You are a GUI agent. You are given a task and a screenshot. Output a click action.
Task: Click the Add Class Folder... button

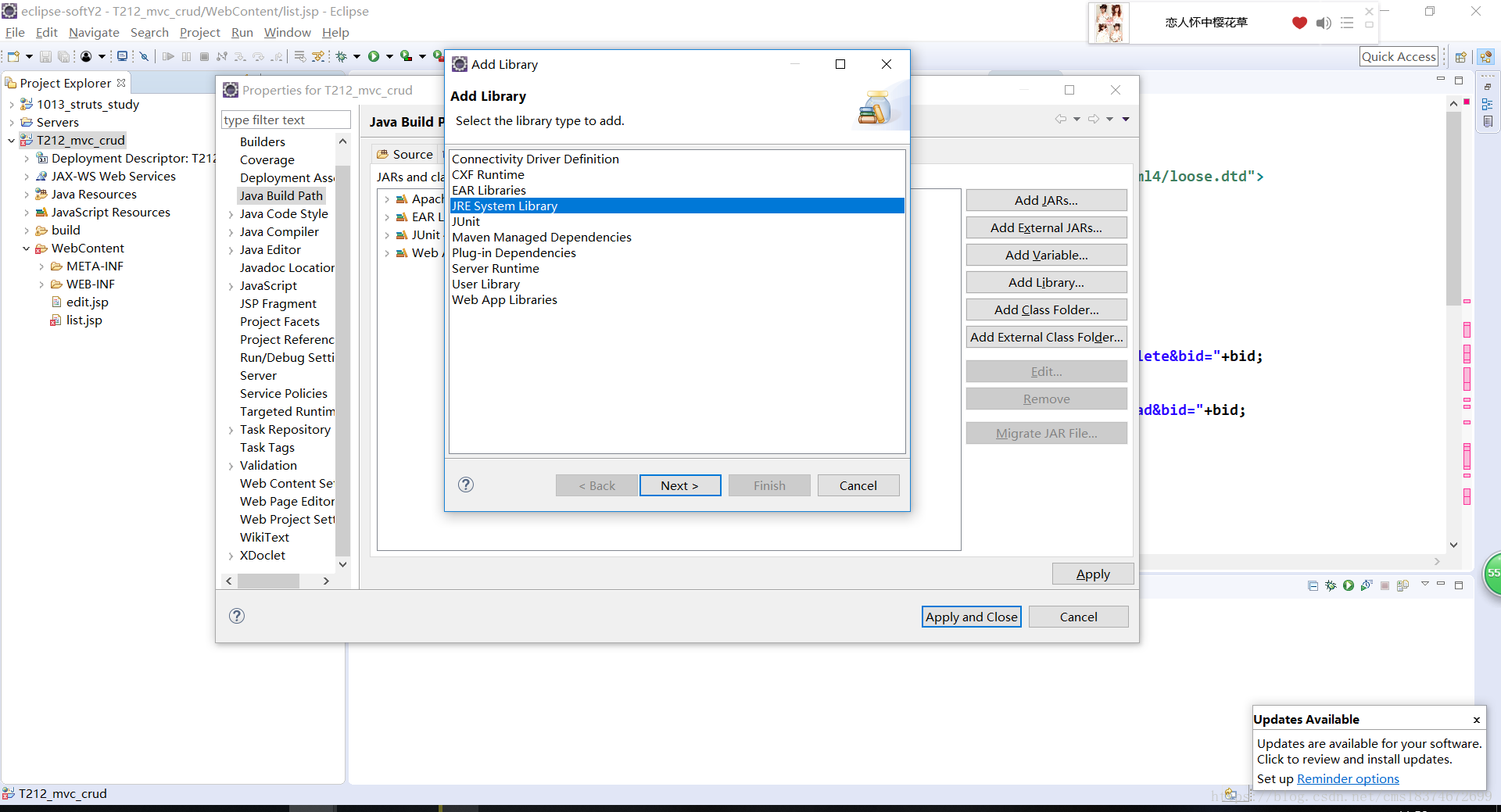point(1046,309)
